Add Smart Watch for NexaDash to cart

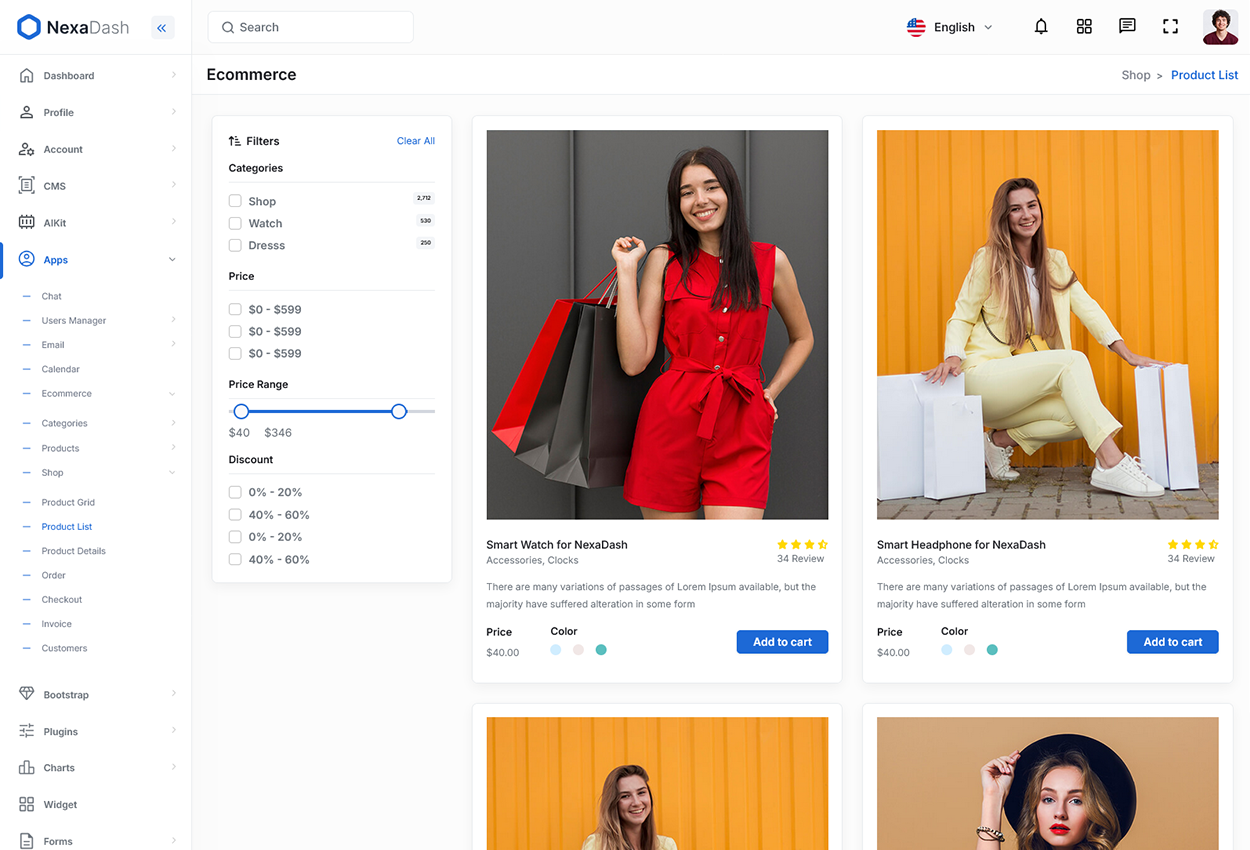click(782, 642)
